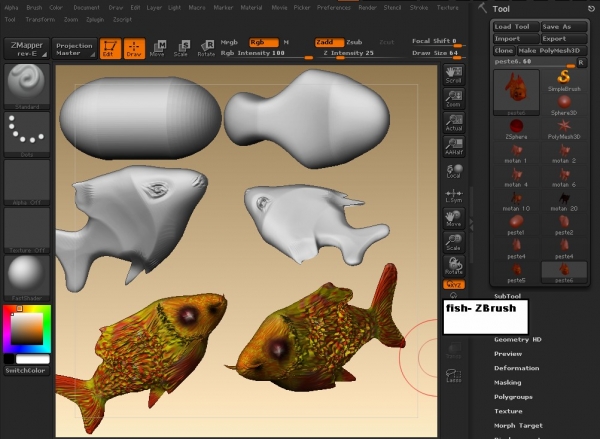
Task: Open the Alpha Off selector
Action: coord(26,183)
